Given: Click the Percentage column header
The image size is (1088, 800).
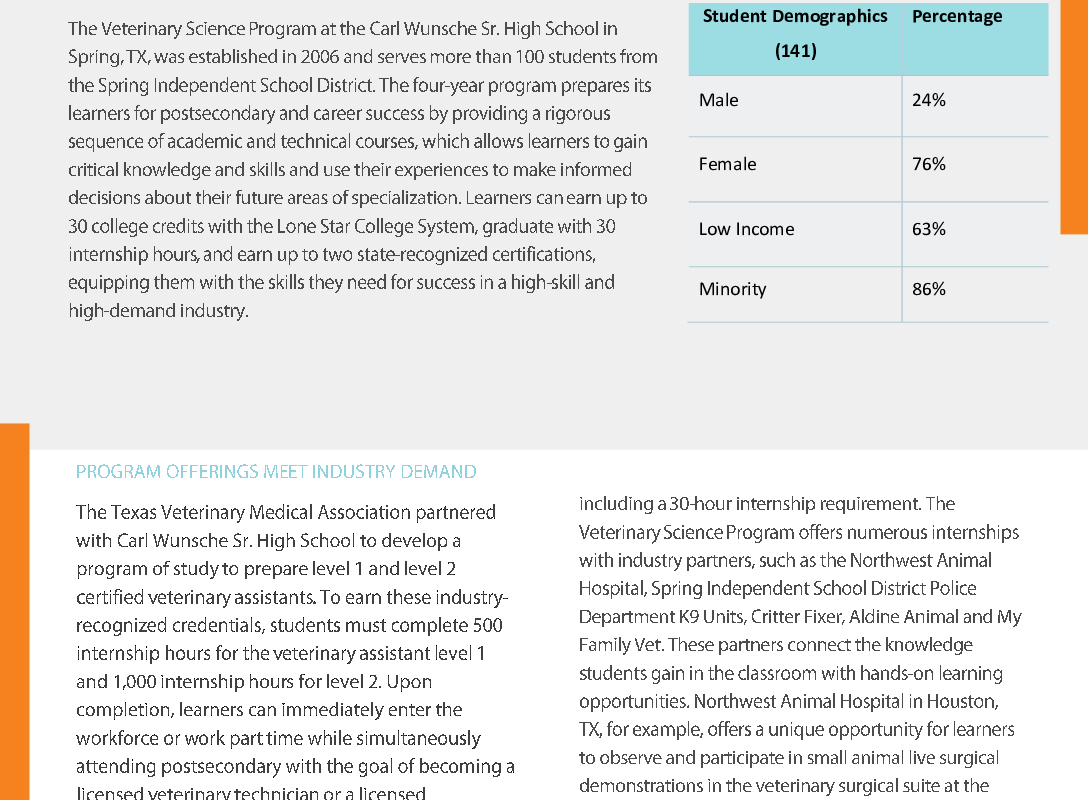Looking at the screenshot, I should tap(957, 16).
